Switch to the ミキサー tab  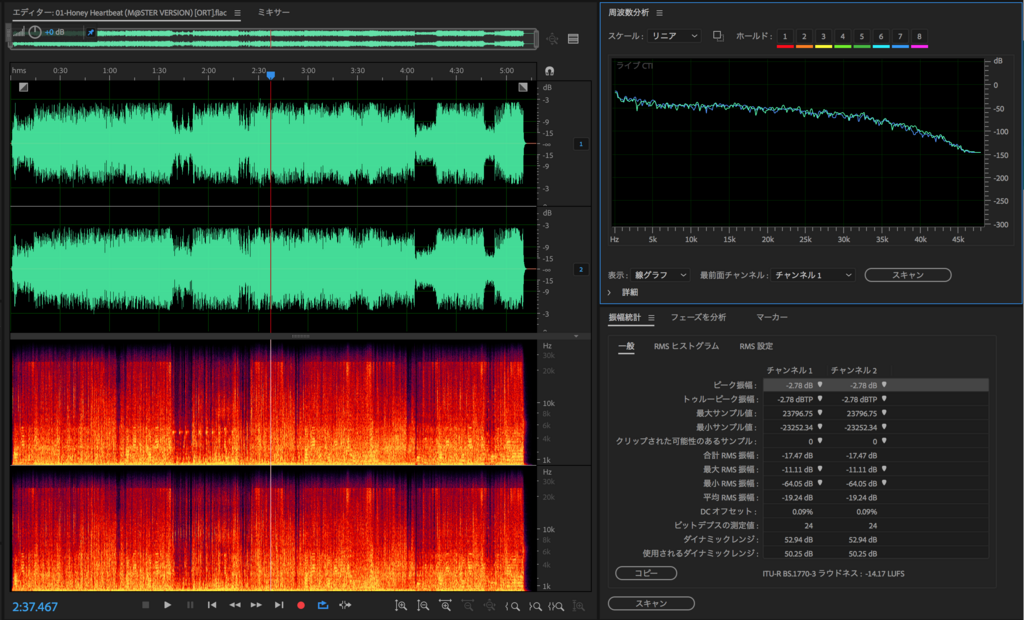pyautogui.click(x=274, y=12)
